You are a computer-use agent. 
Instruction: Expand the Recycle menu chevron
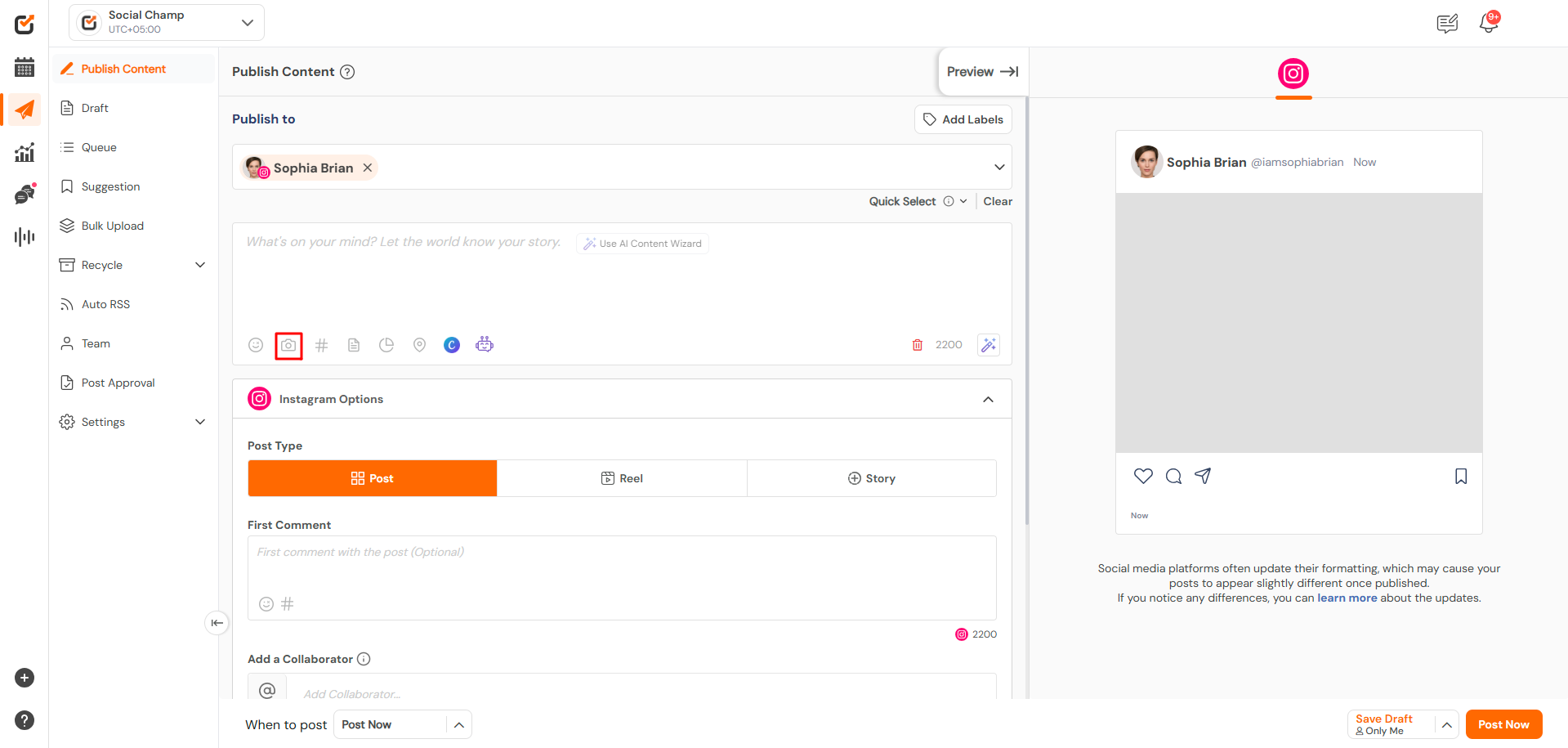200,265
